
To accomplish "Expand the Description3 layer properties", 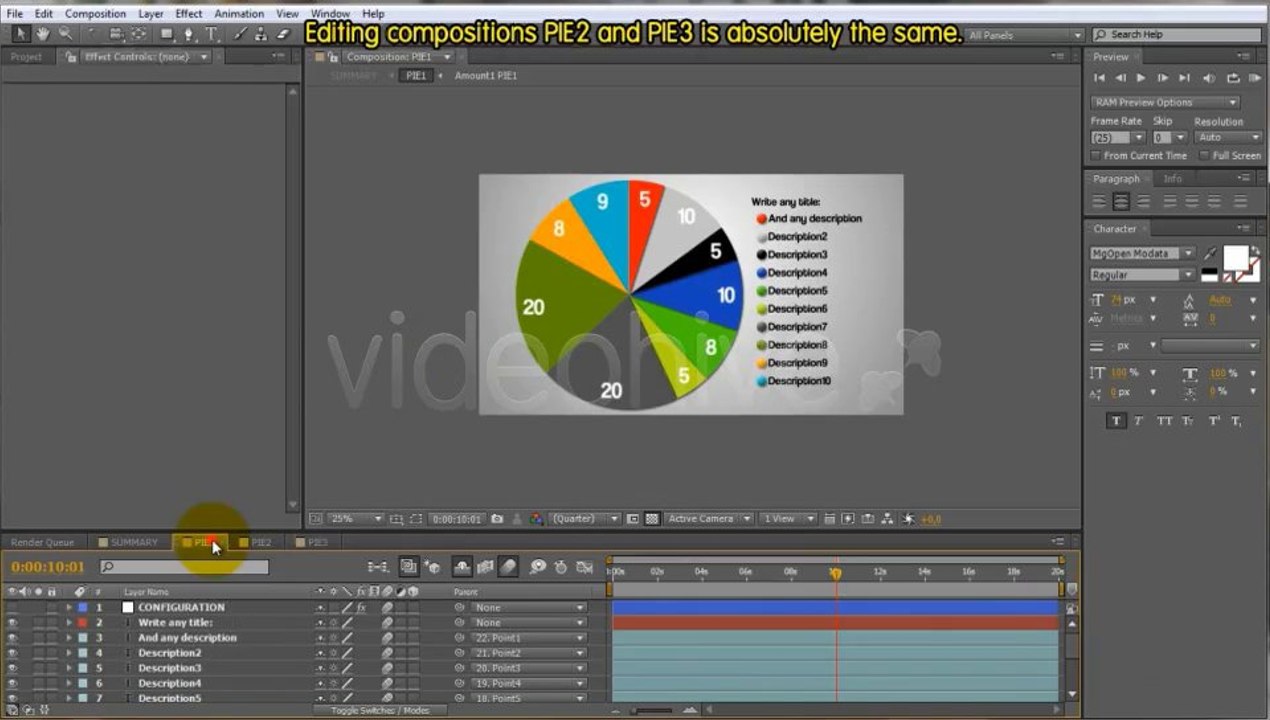I will pyautogui.click(x=69, y=668).
